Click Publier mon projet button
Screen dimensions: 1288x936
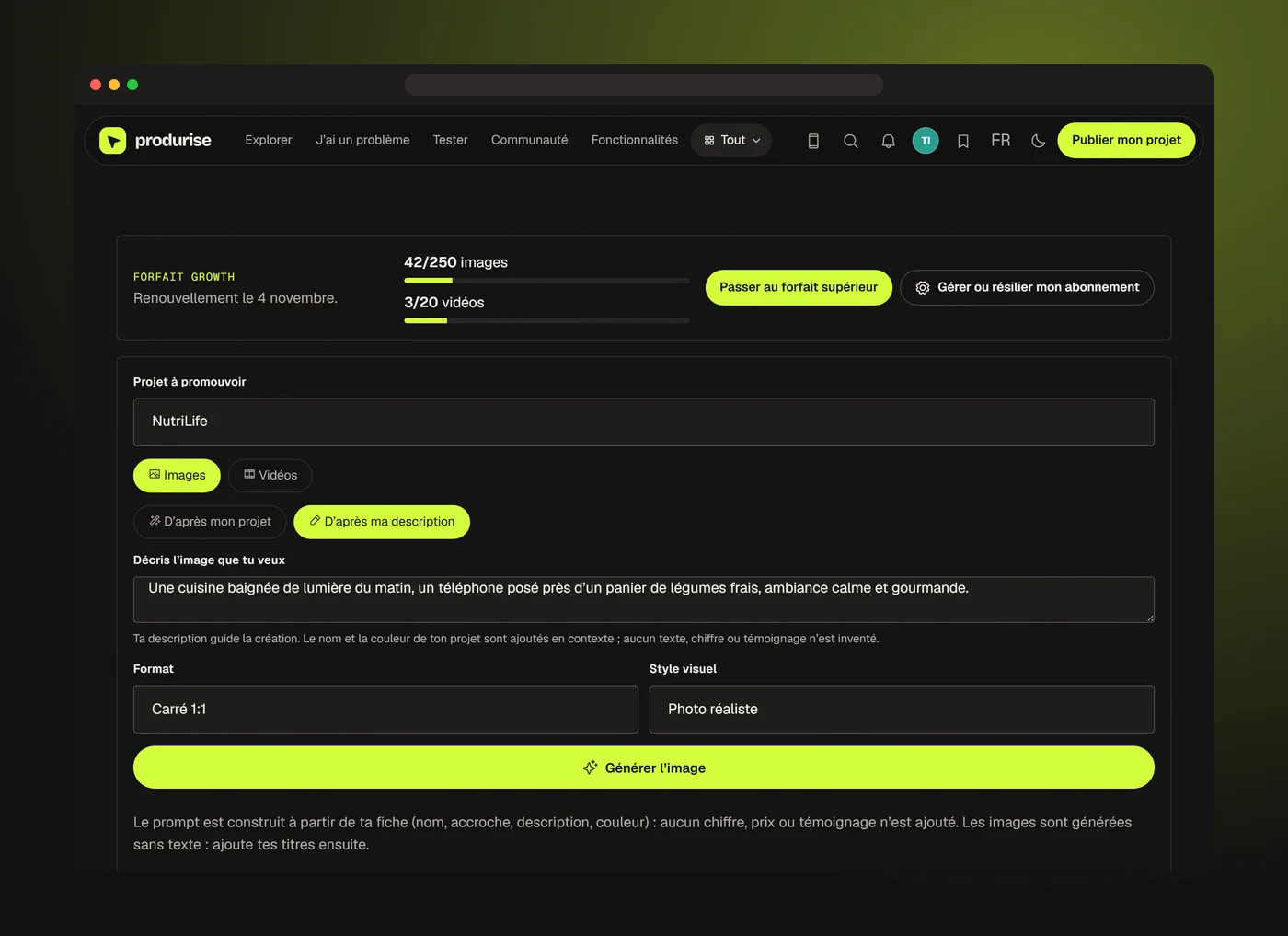coord(1126,140)
